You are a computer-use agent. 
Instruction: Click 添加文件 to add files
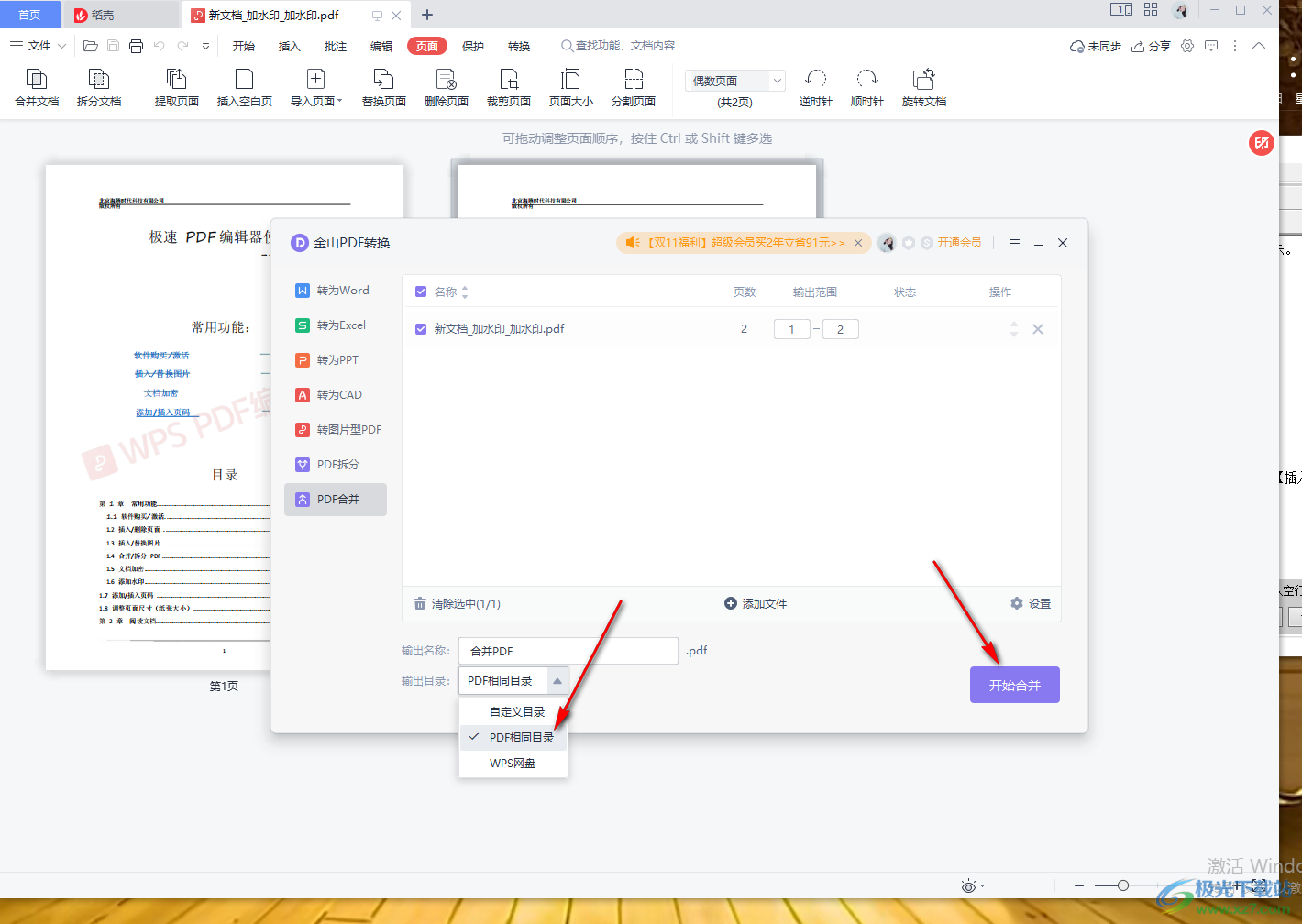pos(756,603)
